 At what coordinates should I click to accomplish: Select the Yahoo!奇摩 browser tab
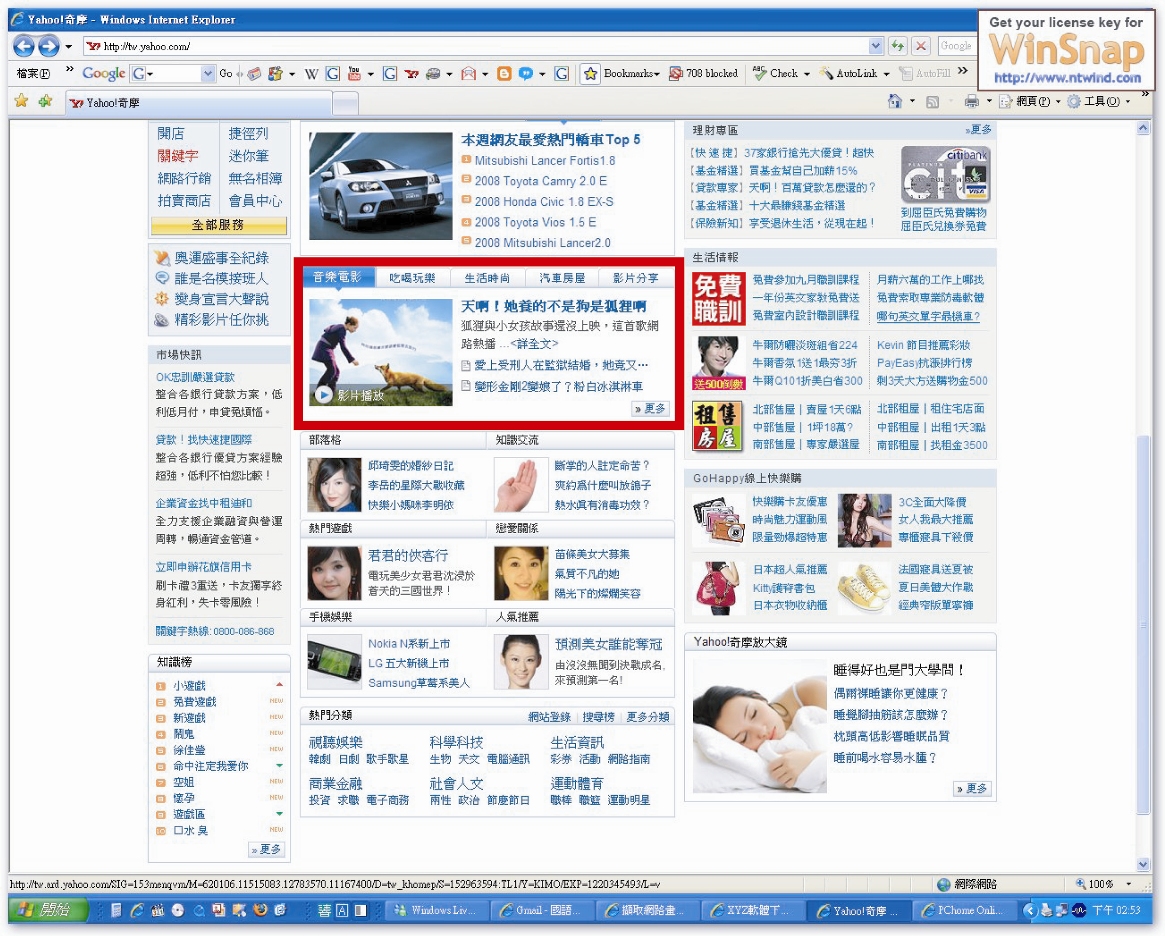198,103
